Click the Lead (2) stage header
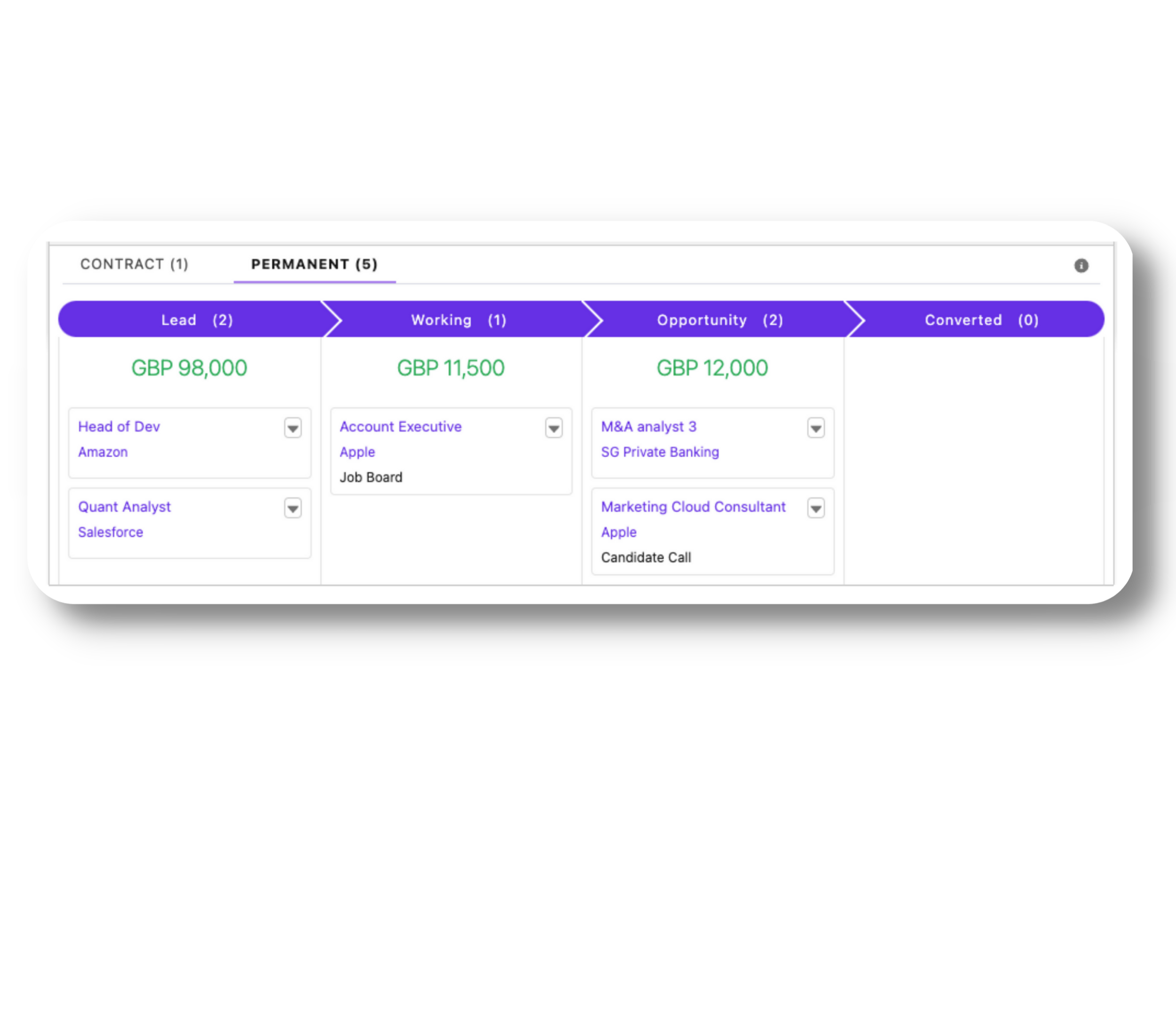1176x1029 pixels. pos(196,320)
